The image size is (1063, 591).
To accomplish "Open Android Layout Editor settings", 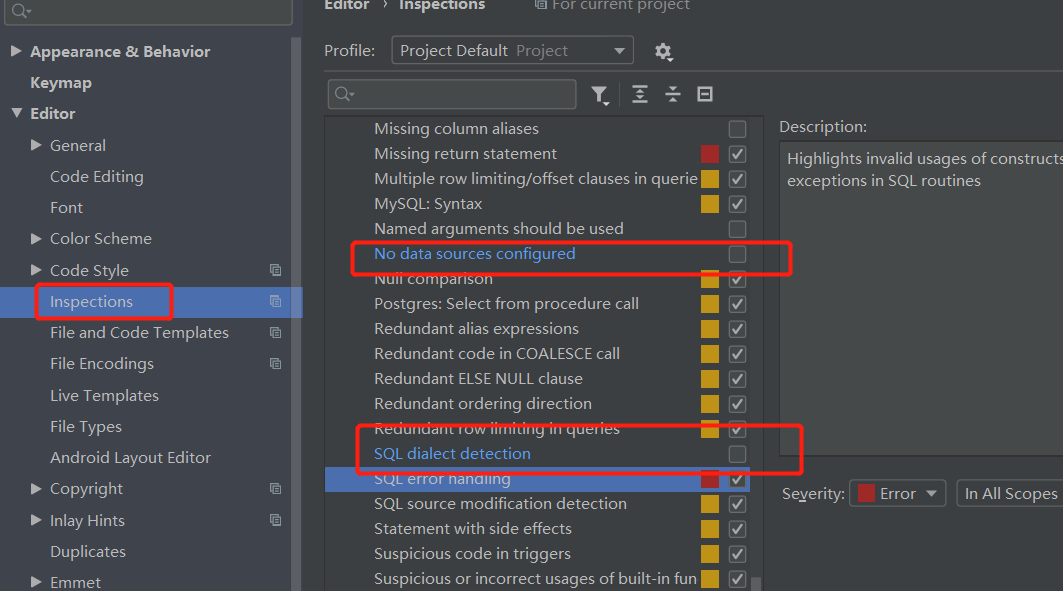I will 130,457.
